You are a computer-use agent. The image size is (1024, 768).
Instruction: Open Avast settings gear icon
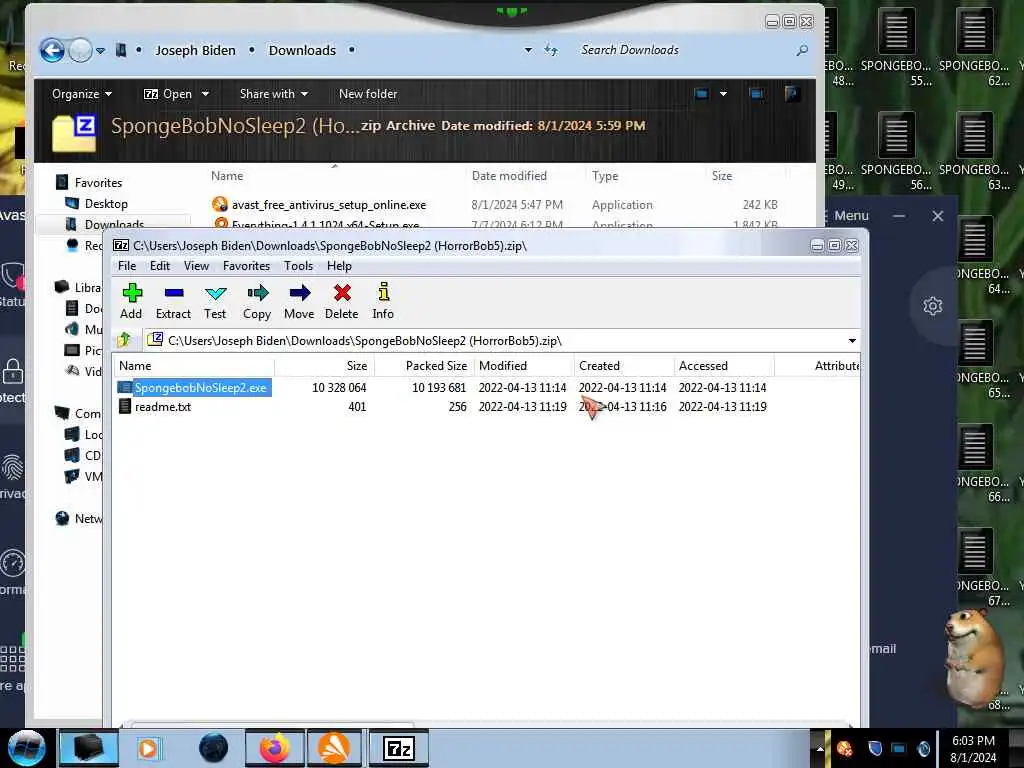coord(933,306)
